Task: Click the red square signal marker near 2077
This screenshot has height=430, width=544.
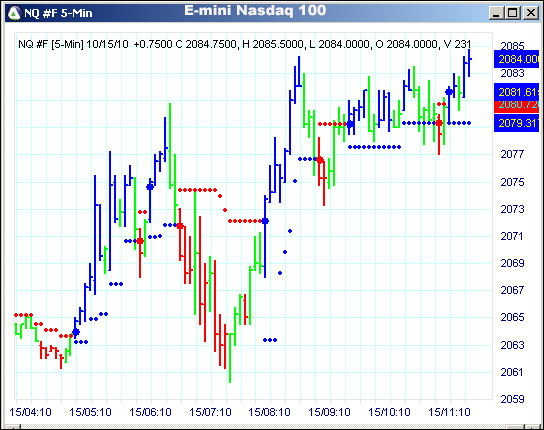Action: coord(320,160)
